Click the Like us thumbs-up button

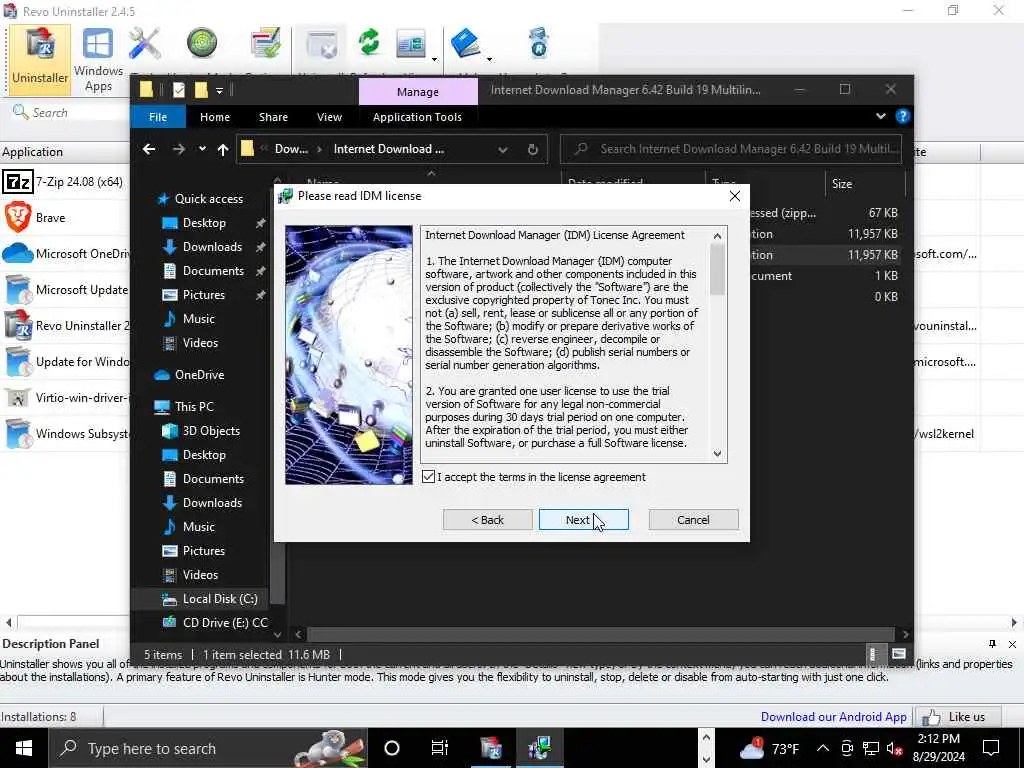958,717
